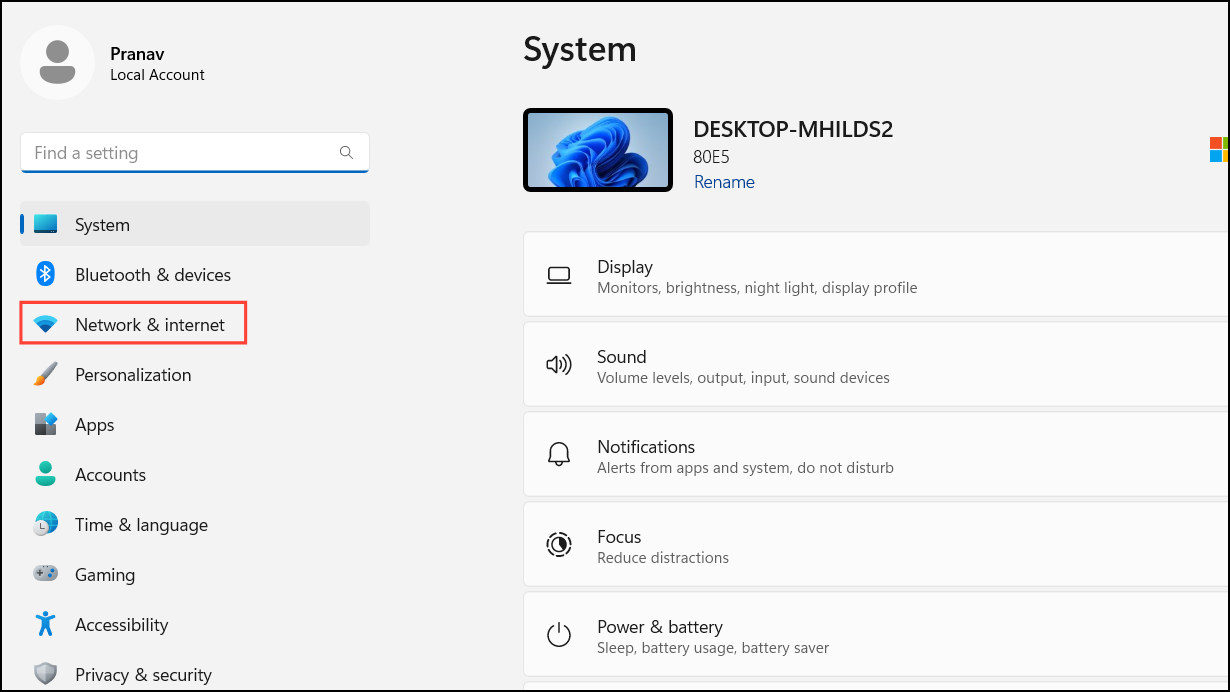
Task: Open System settings category
Action: (195, 224)
